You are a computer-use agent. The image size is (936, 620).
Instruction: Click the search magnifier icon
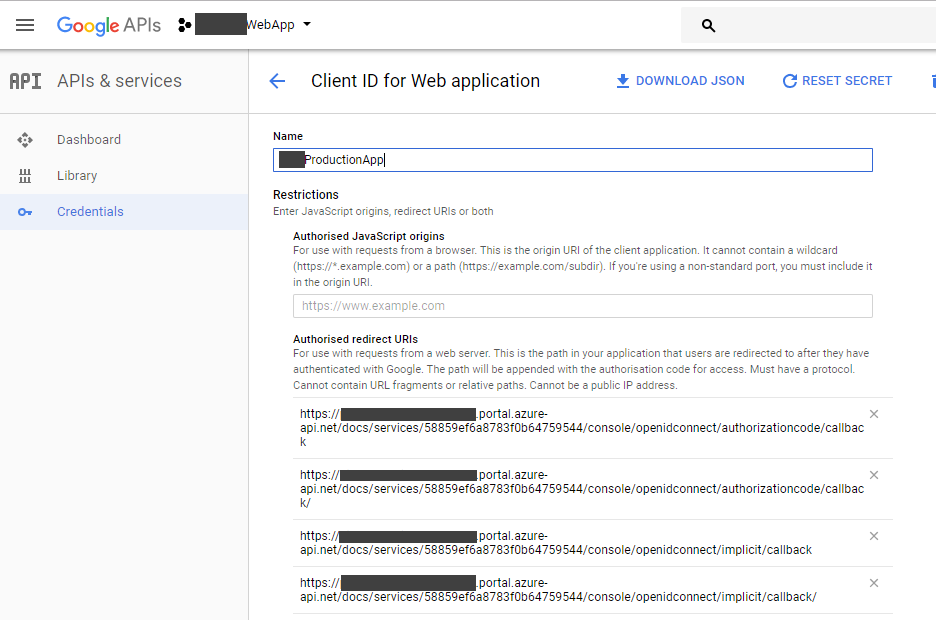click(x=708, y=25)
